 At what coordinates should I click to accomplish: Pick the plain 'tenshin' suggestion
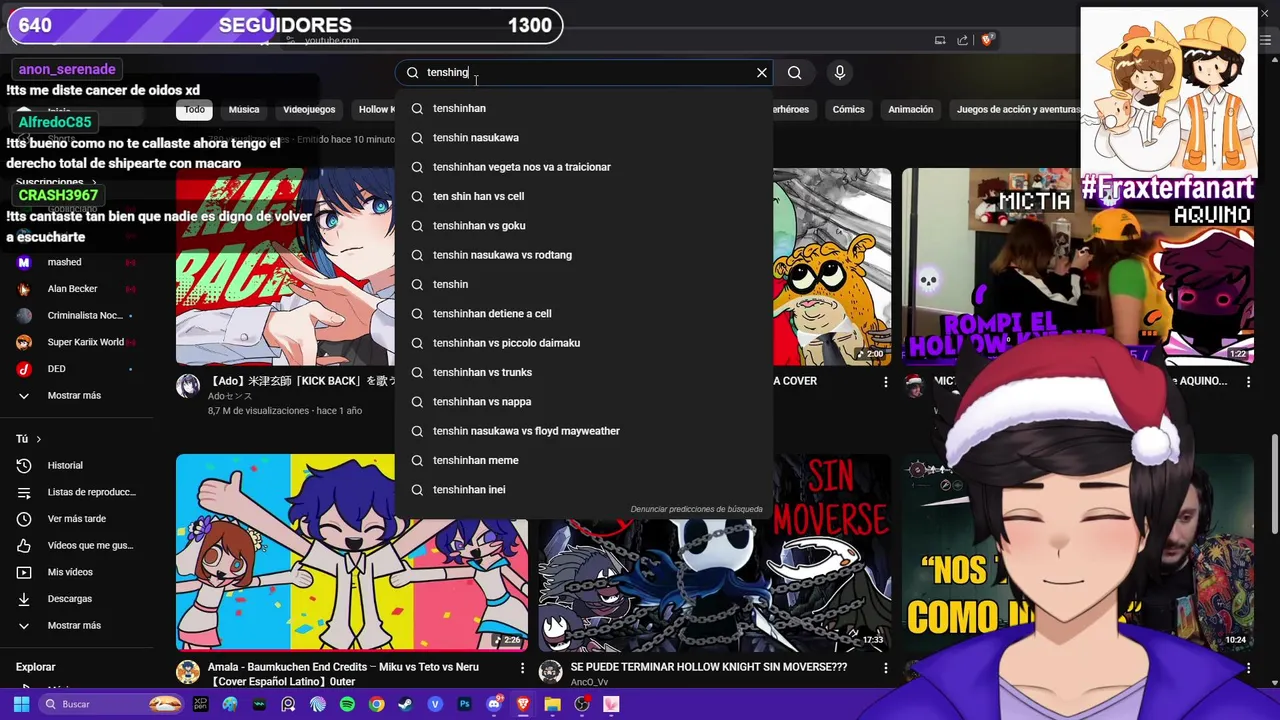pyautogui.click(x=584, y=284)
